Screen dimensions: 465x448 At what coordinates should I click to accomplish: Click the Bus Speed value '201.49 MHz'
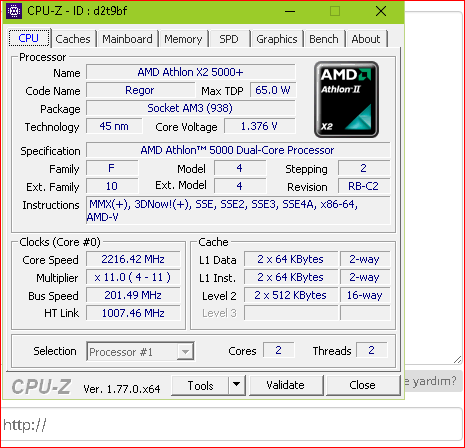133,295
